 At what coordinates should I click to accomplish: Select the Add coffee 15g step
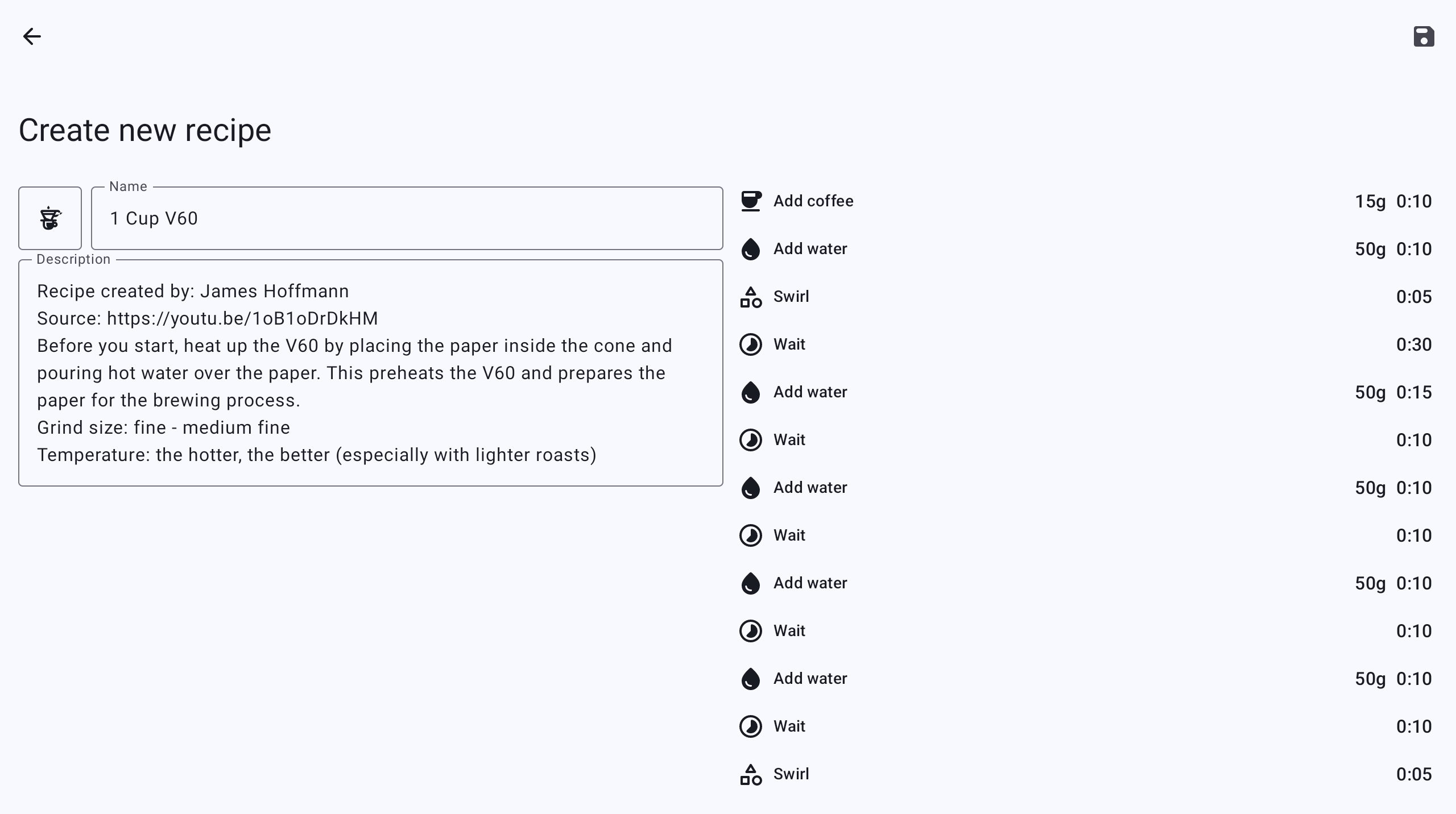pos(813,201)
